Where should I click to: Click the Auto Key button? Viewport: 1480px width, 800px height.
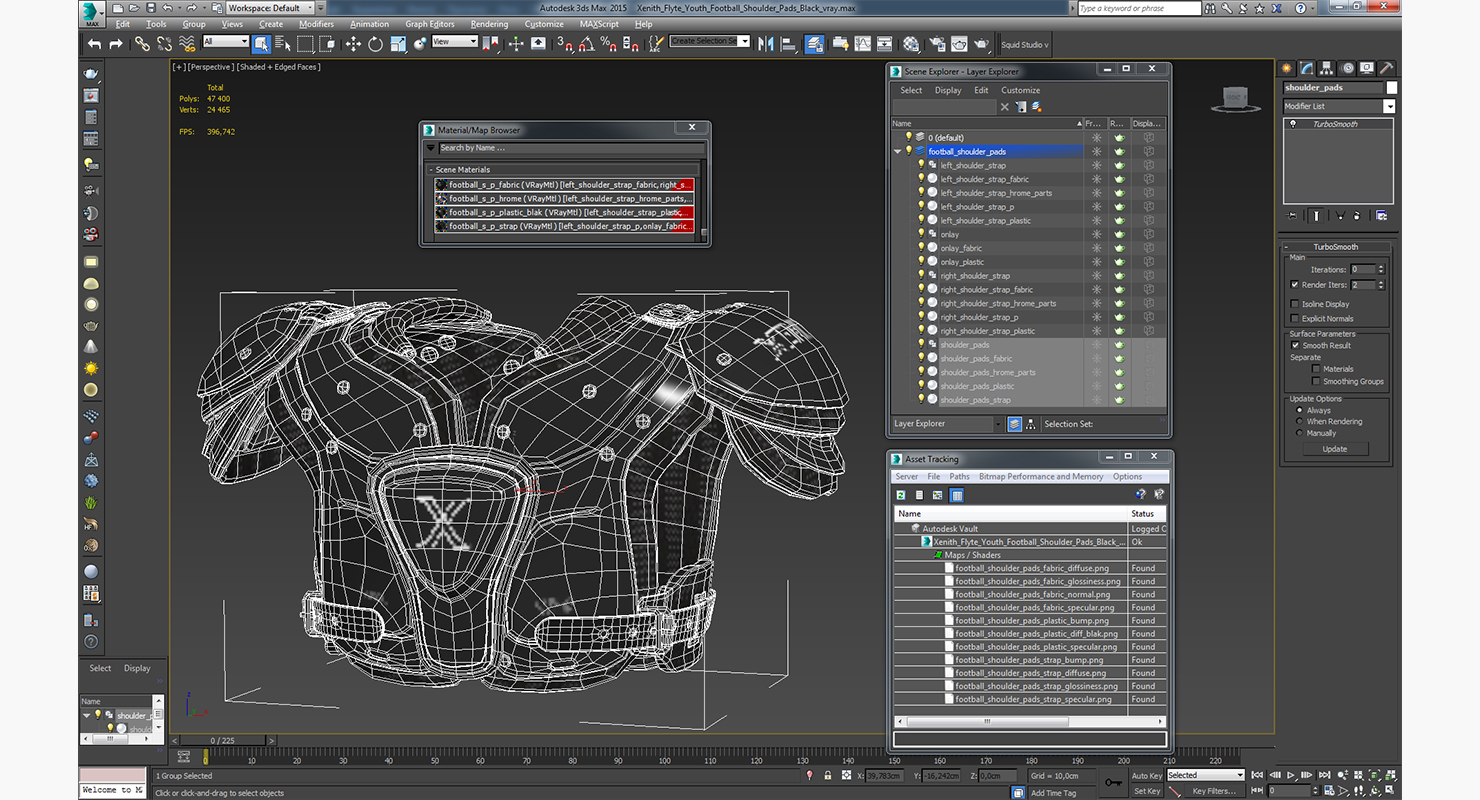[1146, 775]
